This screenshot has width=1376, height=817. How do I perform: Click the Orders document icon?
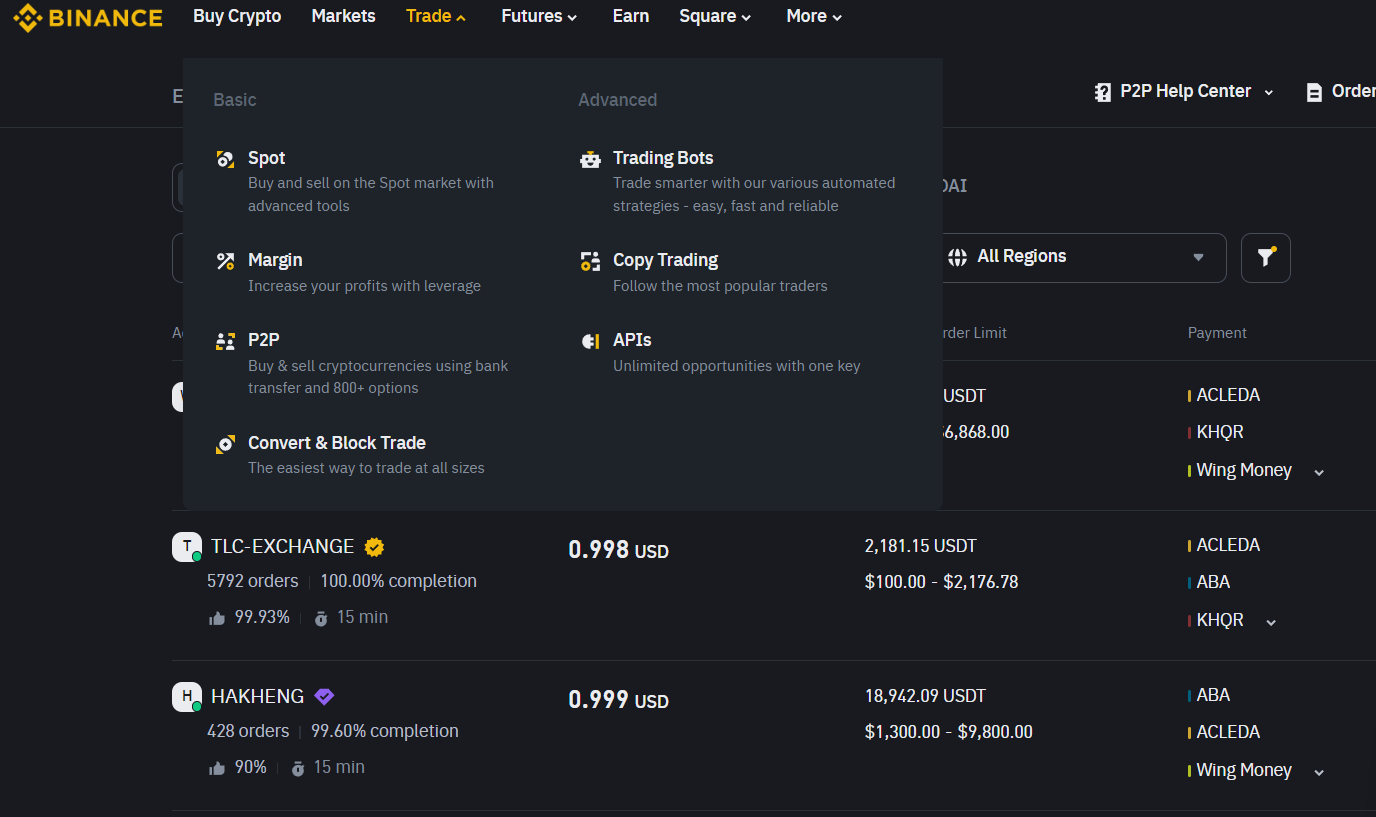click(x=1314, y=92)
